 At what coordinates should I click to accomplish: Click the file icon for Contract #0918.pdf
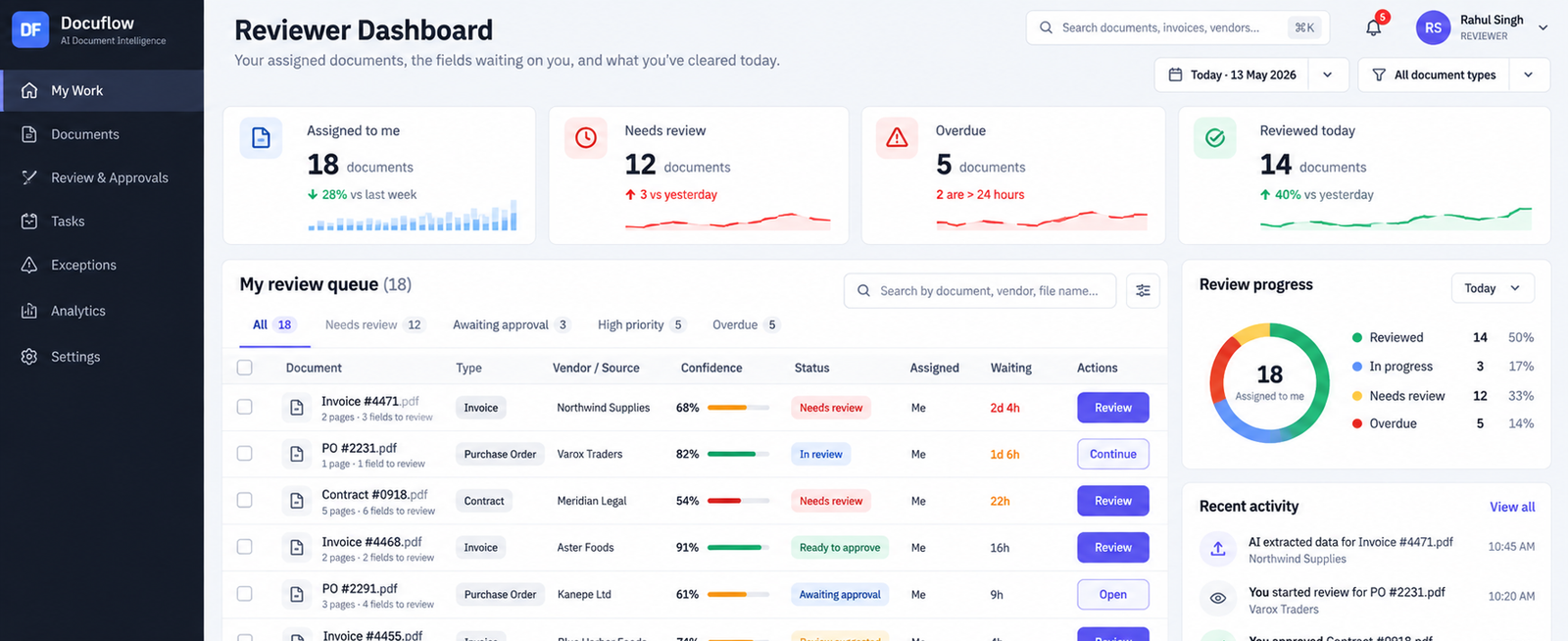click(x=297, y=501)
